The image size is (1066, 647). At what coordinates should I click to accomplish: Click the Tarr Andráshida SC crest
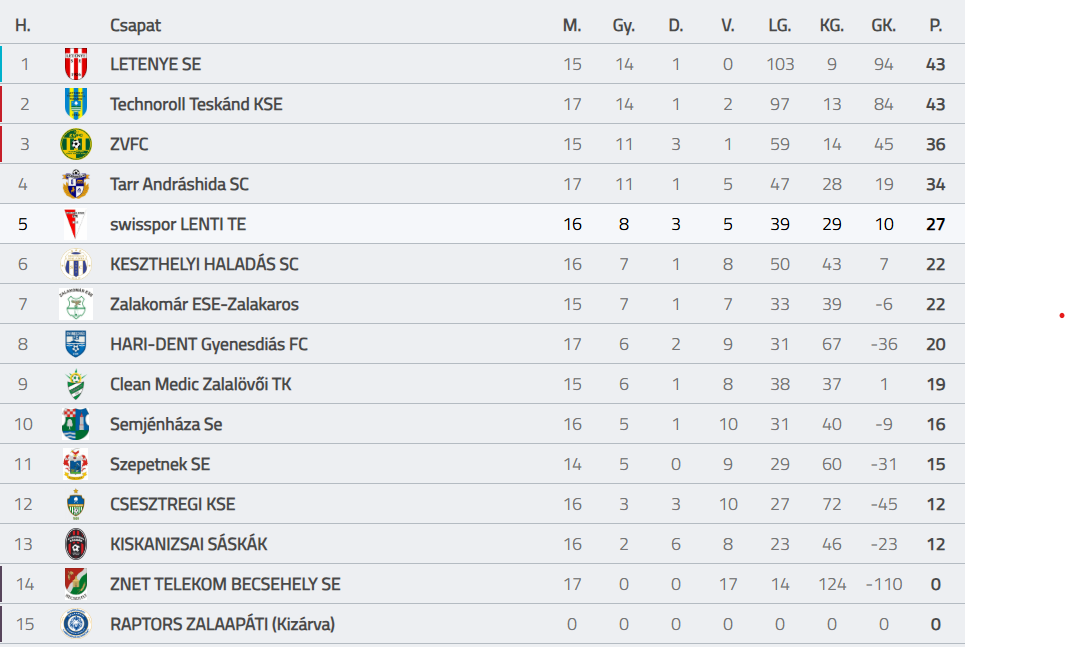tap(76, 184)
